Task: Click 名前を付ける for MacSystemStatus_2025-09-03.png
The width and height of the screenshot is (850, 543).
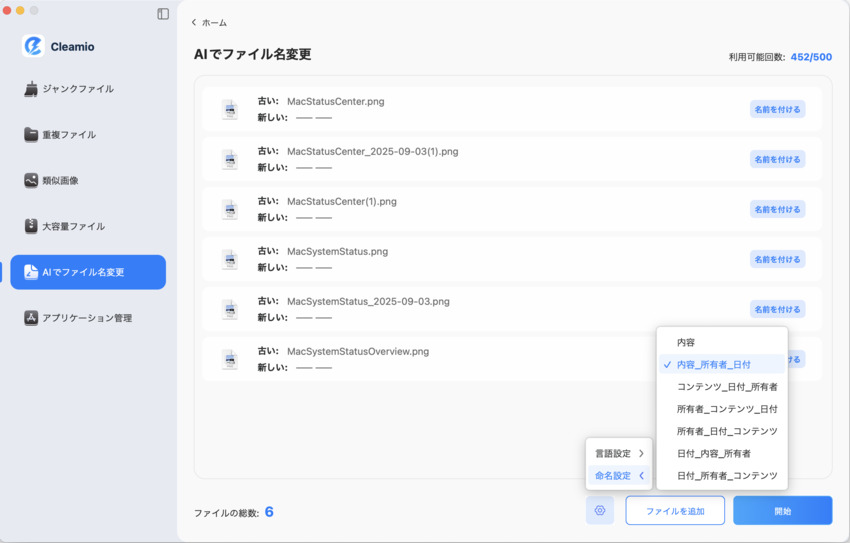Action: [777, 309]
